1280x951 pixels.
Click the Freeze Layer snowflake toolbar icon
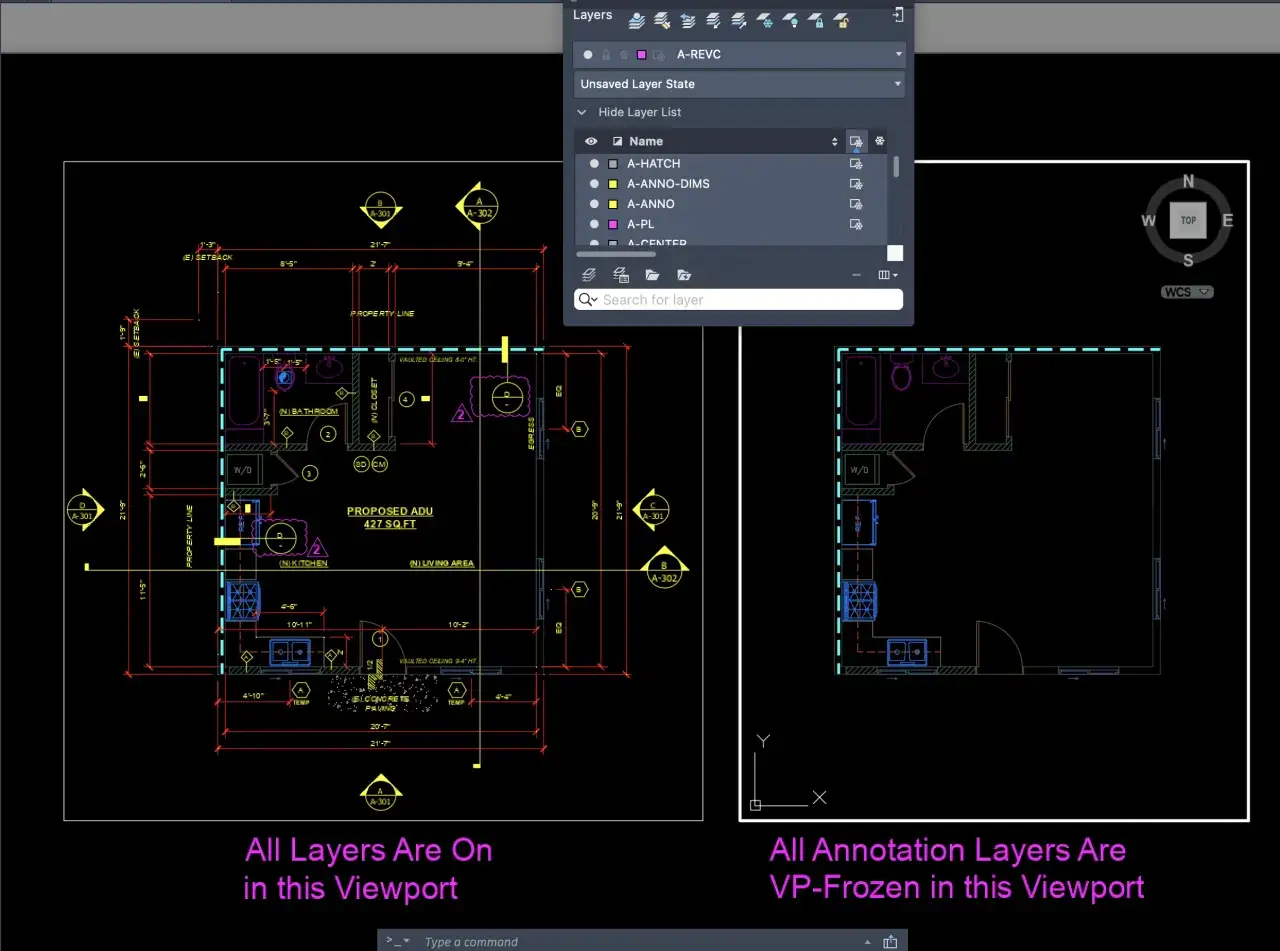[765, 19]
